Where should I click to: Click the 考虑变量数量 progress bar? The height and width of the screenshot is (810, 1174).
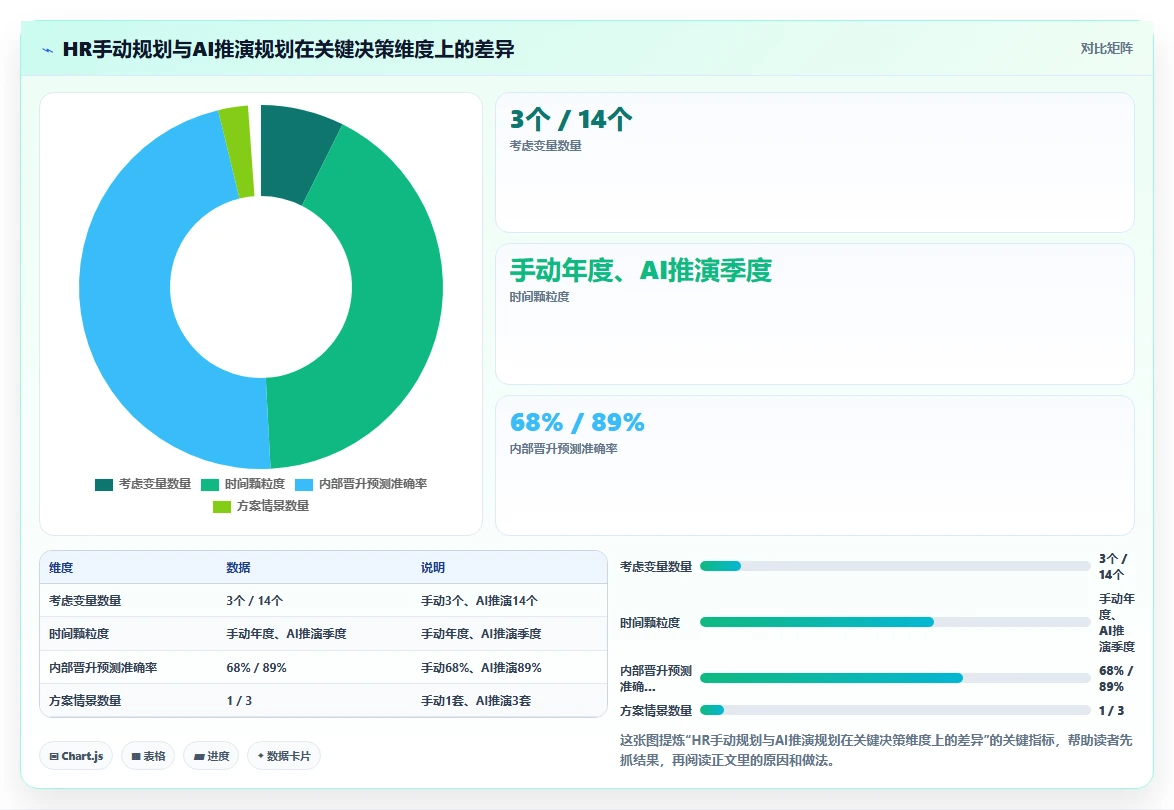pyautogui.click(x=895, y=567)
